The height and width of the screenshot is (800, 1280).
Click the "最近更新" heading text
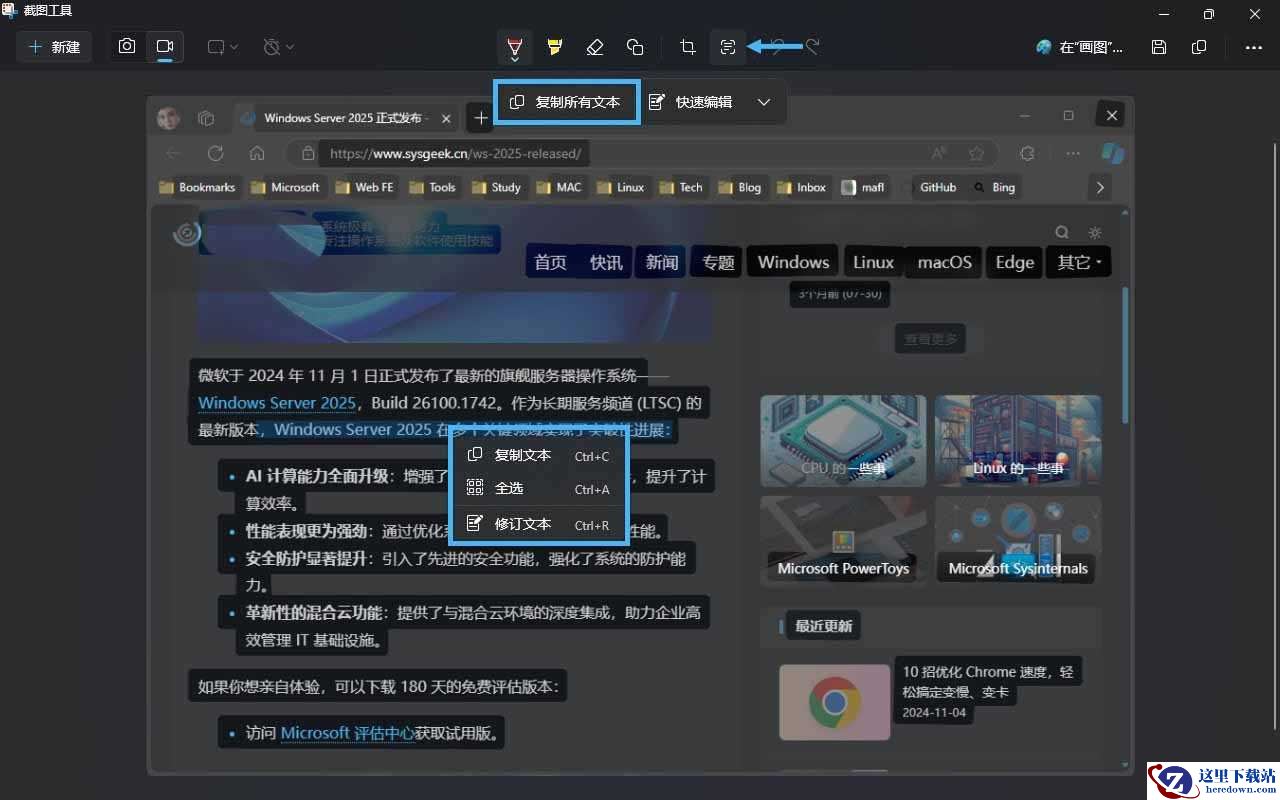[824, 627]
